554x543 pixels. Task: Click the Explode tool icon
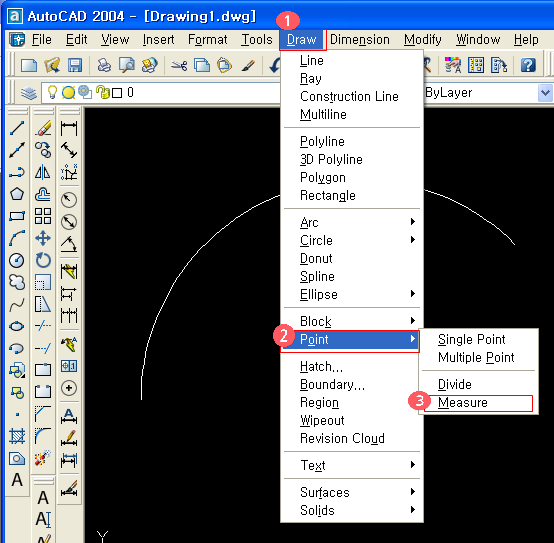43,458
